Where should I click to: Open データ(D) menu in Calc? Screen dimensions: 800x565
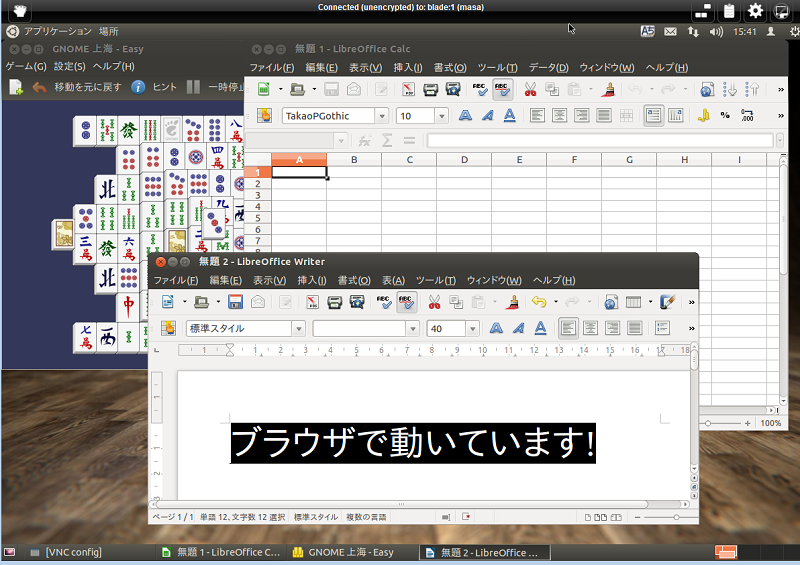pos(548,67)
